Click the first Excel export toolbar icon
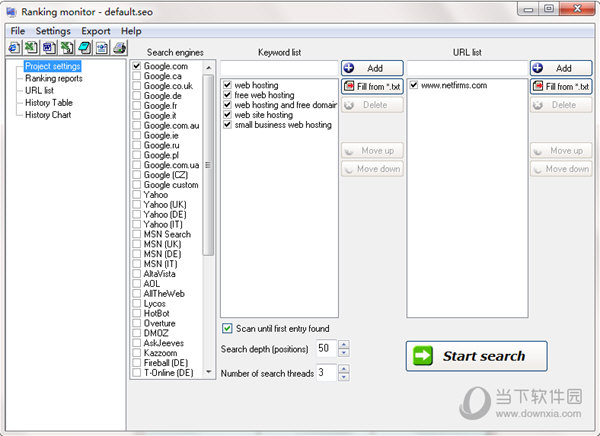 (31, 48)
